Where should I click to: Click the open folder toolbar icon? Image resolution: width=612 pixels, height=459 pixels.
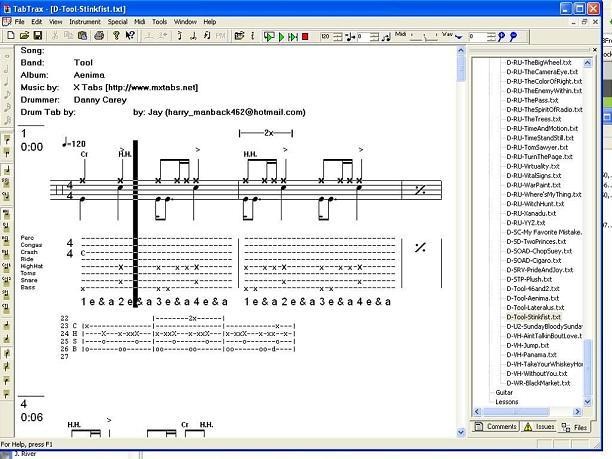coord(24,36)
